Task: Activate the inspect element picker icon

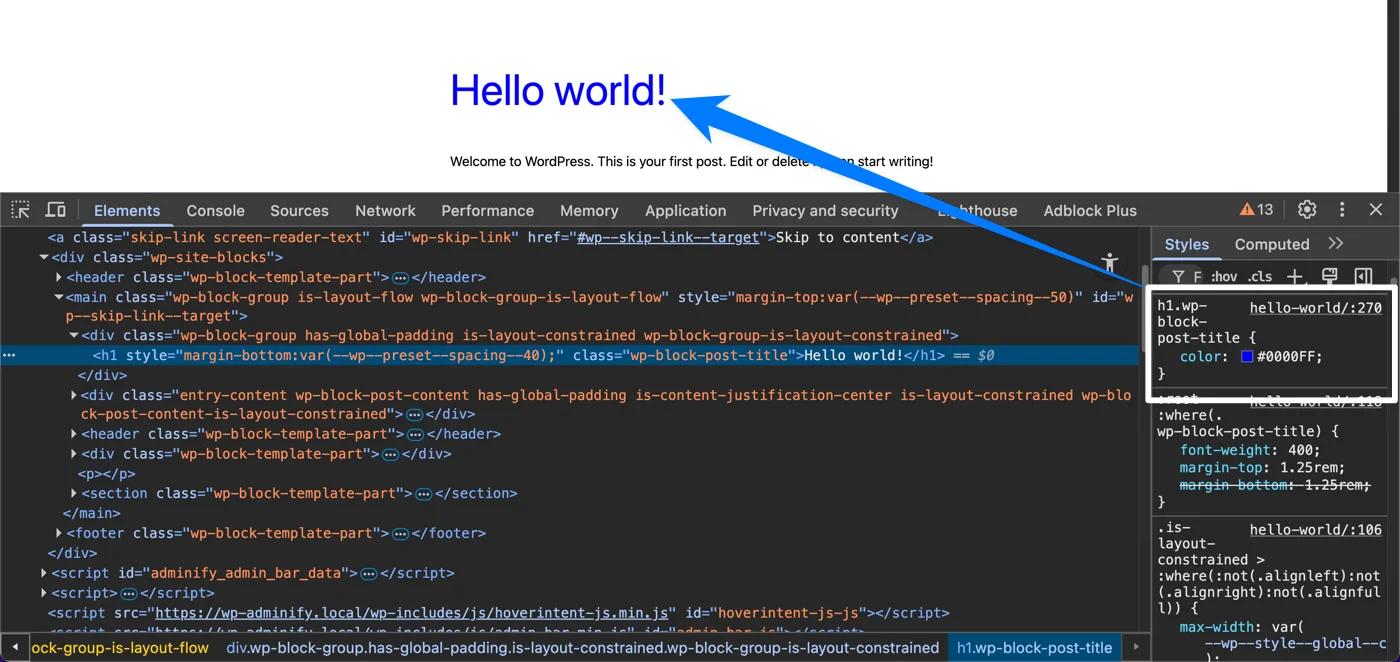Action: click(x=20, y=210)
